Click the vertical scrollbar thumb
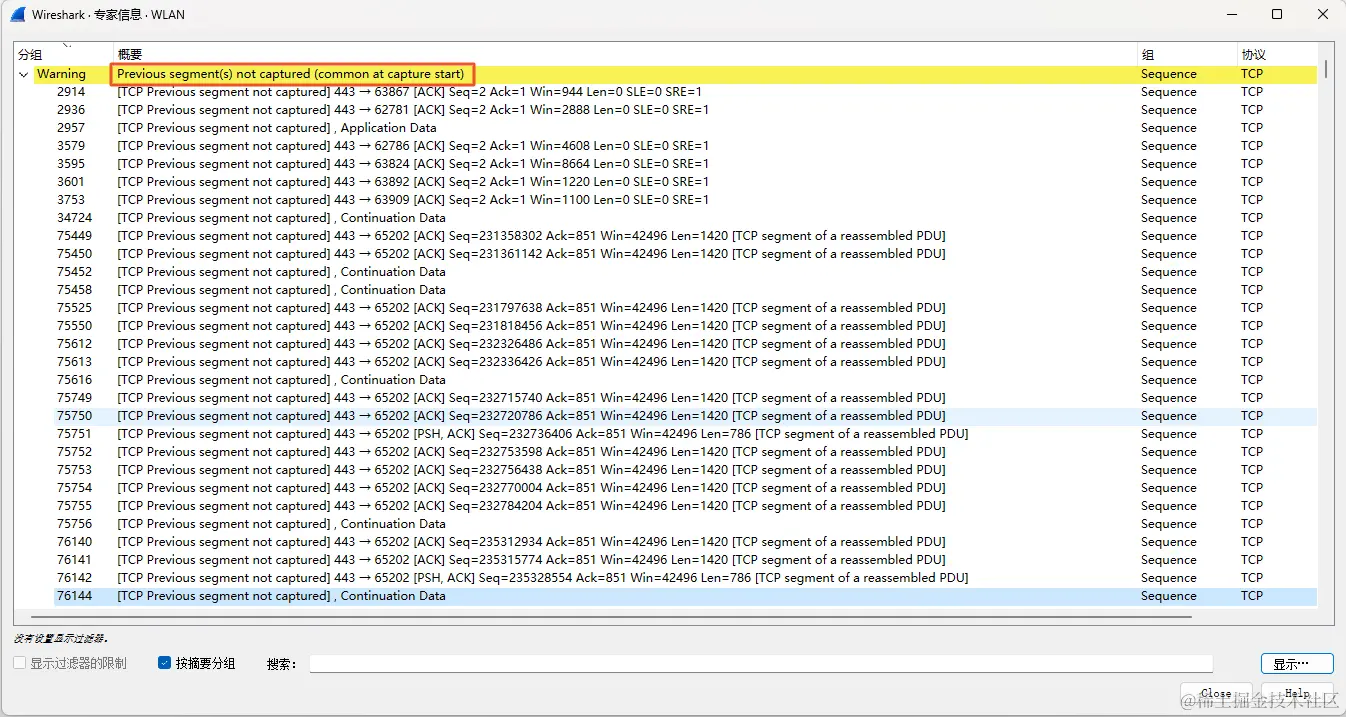Screen dimensions: 1346x717 coord(1326,69)
